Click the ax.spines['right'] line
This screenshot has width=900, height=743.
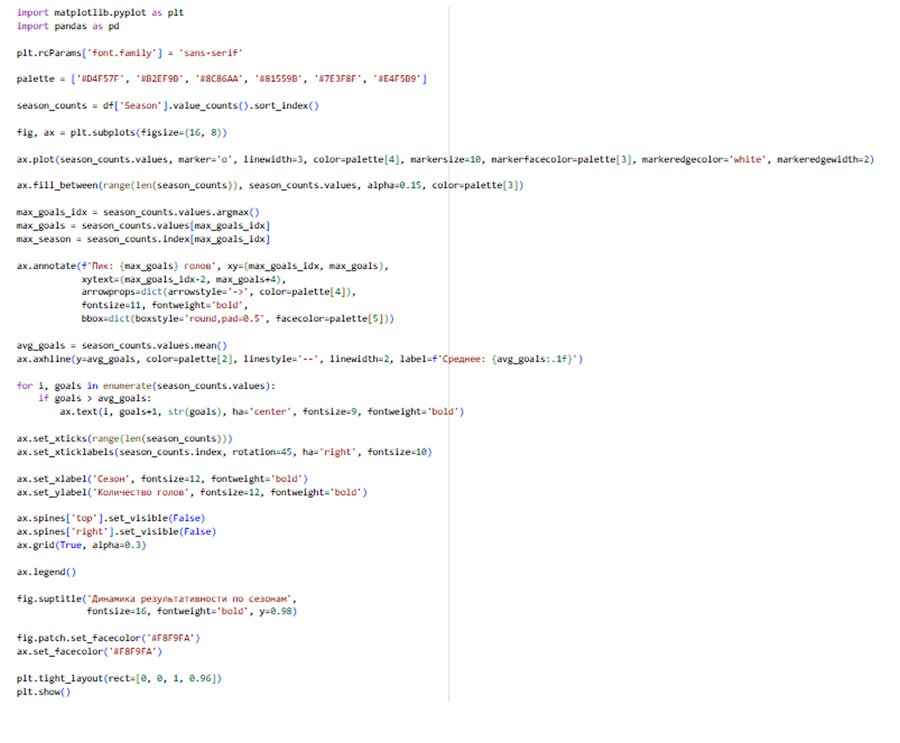point(117,532)
